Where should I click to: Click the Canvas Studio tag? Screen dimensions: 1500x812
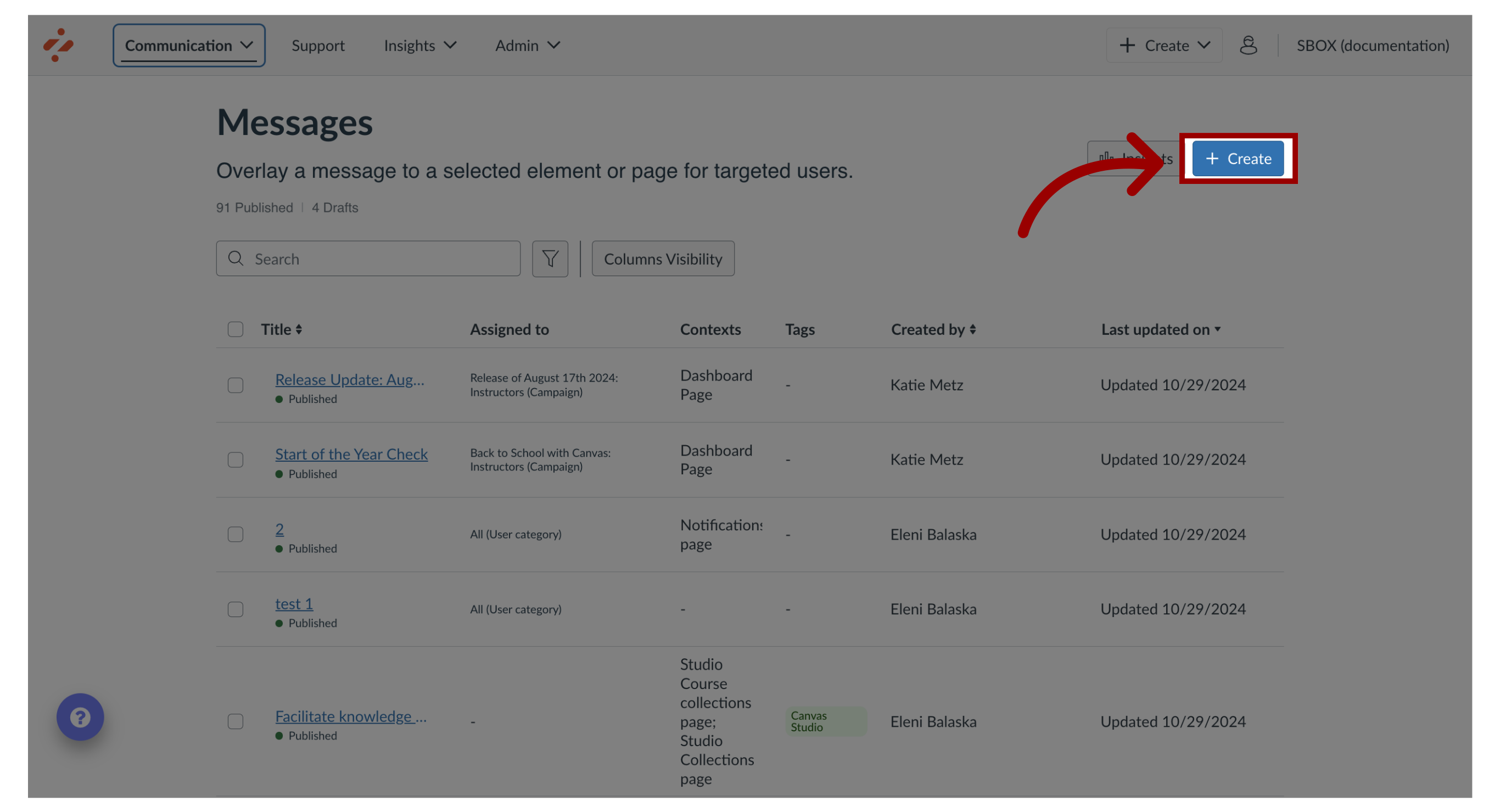(826, 722)
